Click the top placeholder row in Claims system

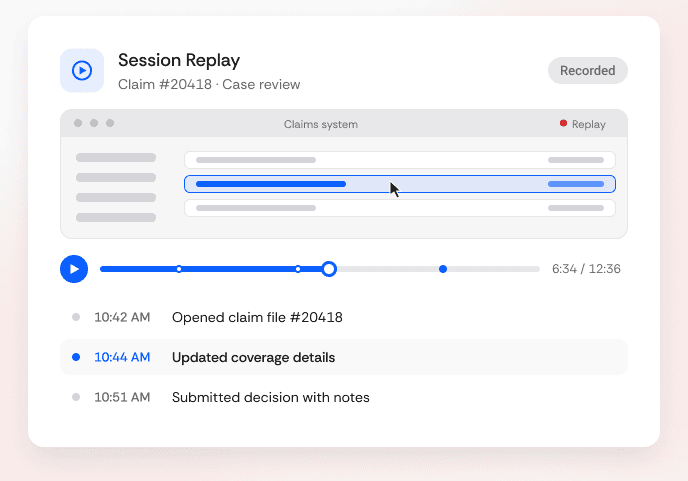tap(400, 160)
